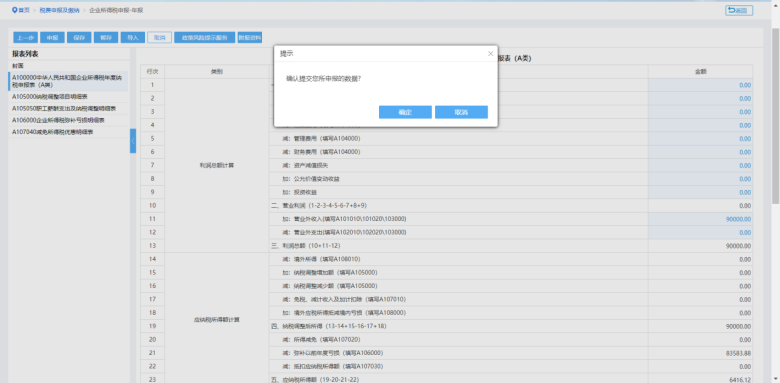Click the 申报 toolbar button

52,37
